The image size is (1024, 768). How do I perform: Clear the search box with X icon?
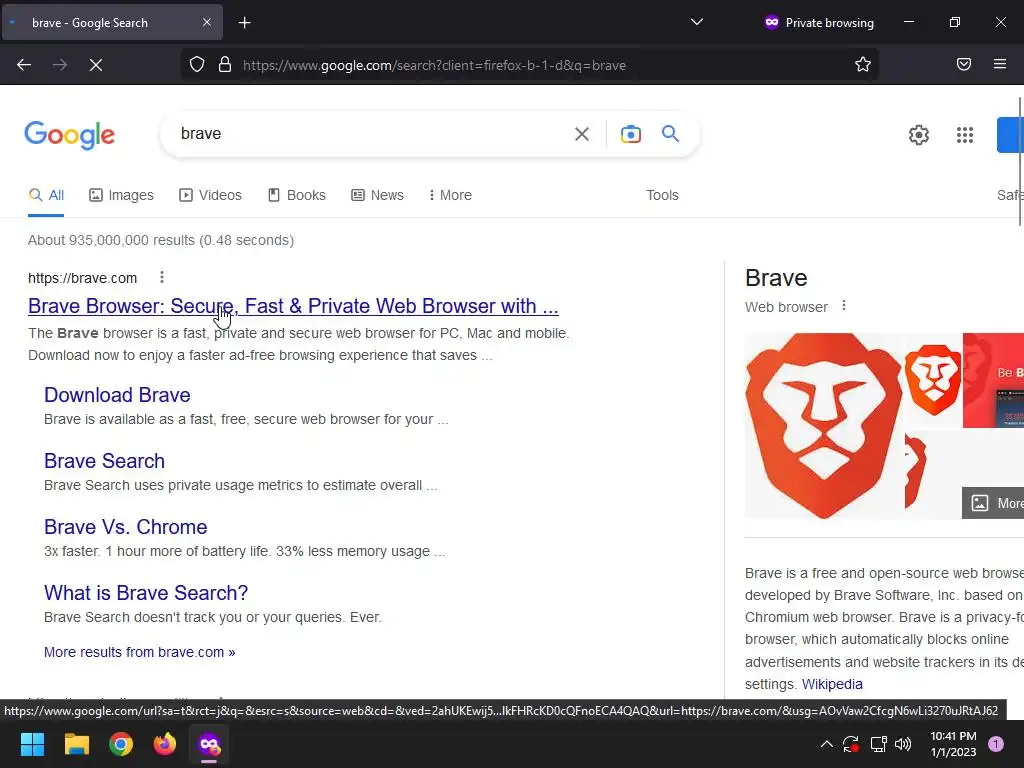pyautogui.click(x=581, y=134)
